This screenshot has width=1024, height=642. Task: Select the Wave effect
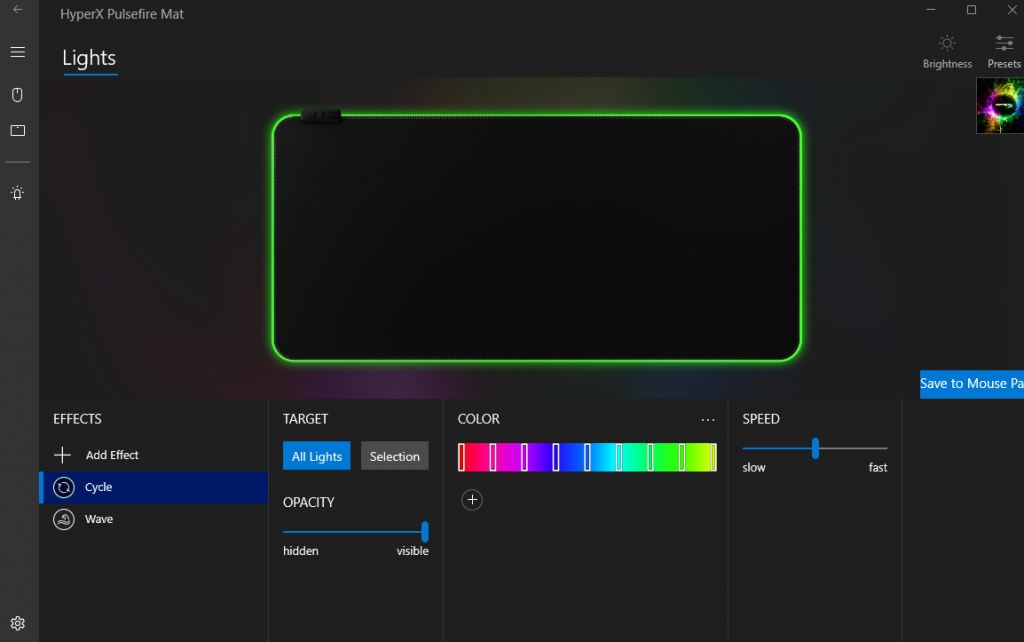pyautogui.click(x=98, y=519)
